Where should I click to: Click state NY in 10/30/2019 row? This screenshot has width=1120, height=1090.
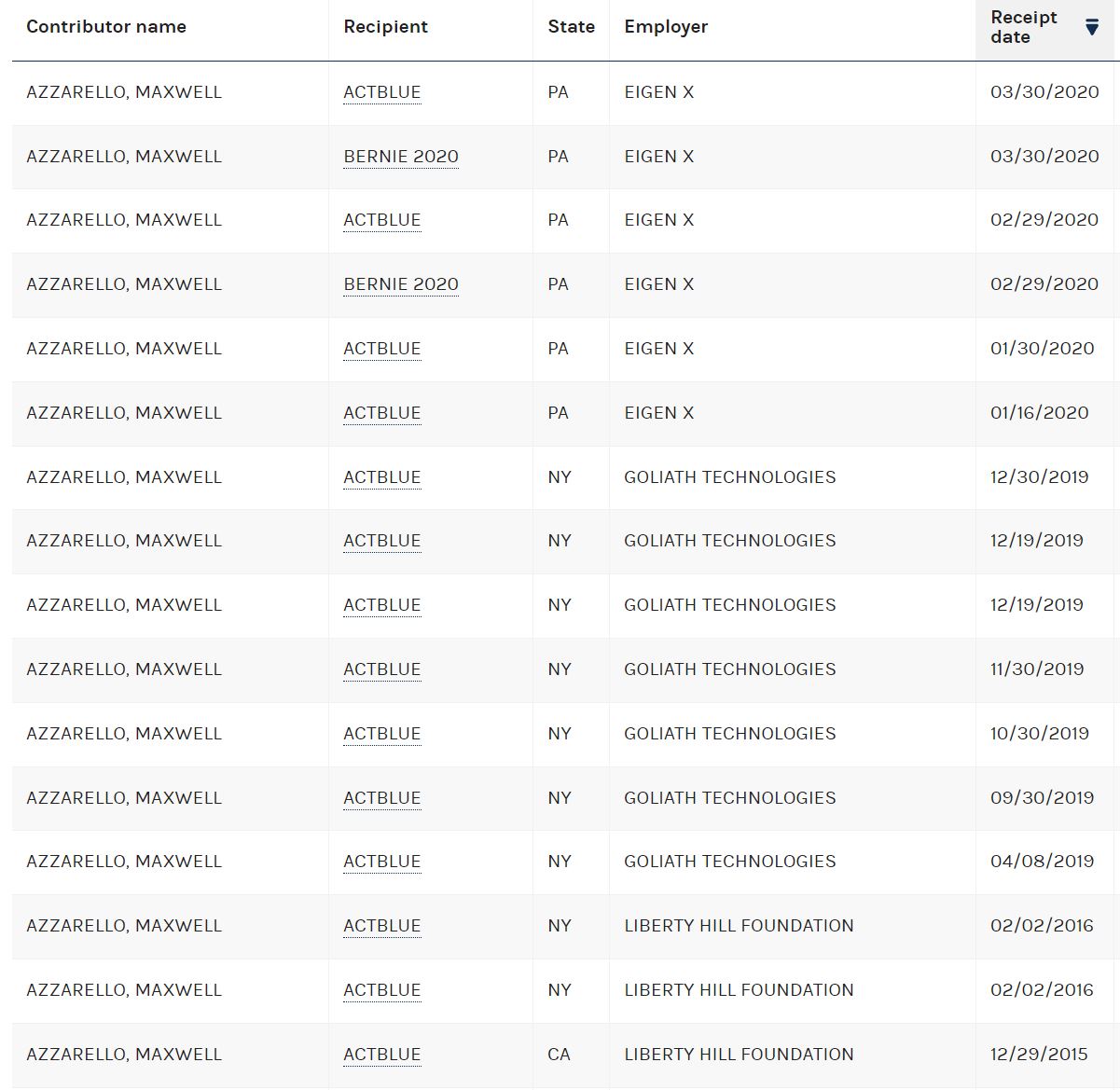click(x=560, y=734)
